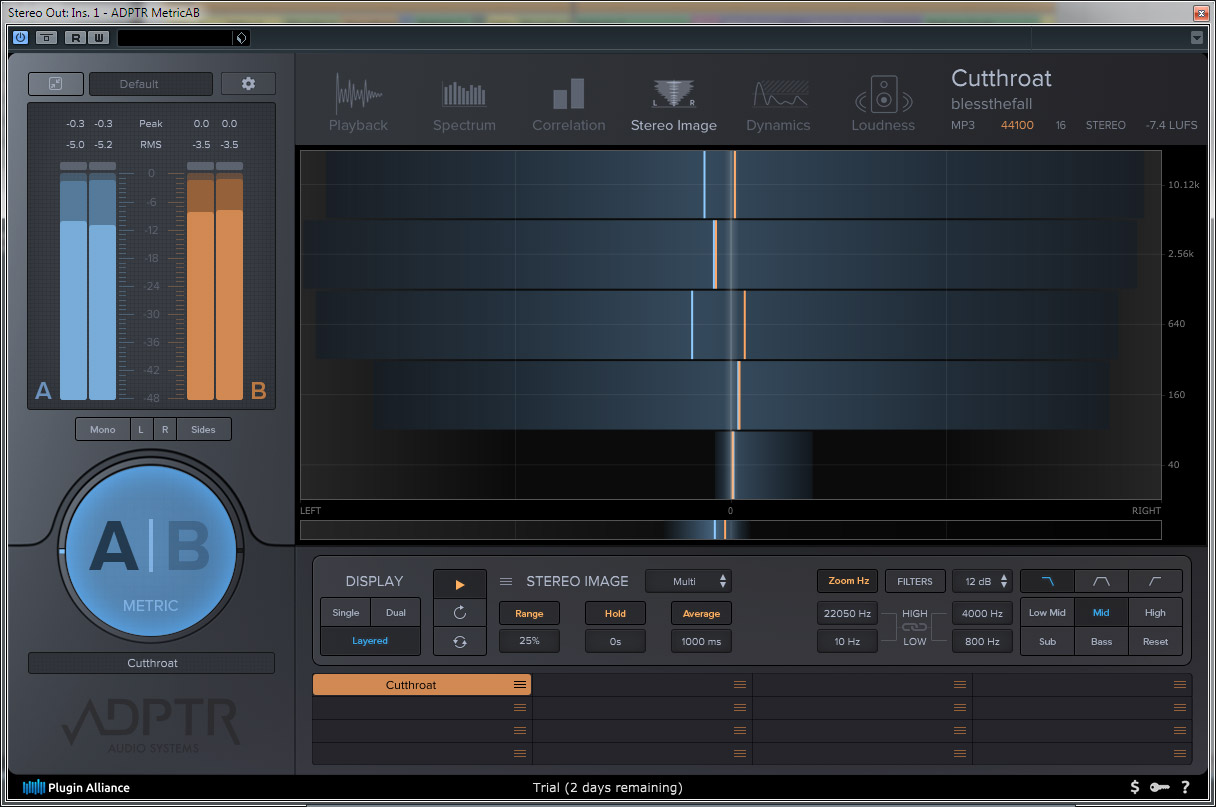
Task: Click the sync loop arrows icon
Action: pos(460,642)
